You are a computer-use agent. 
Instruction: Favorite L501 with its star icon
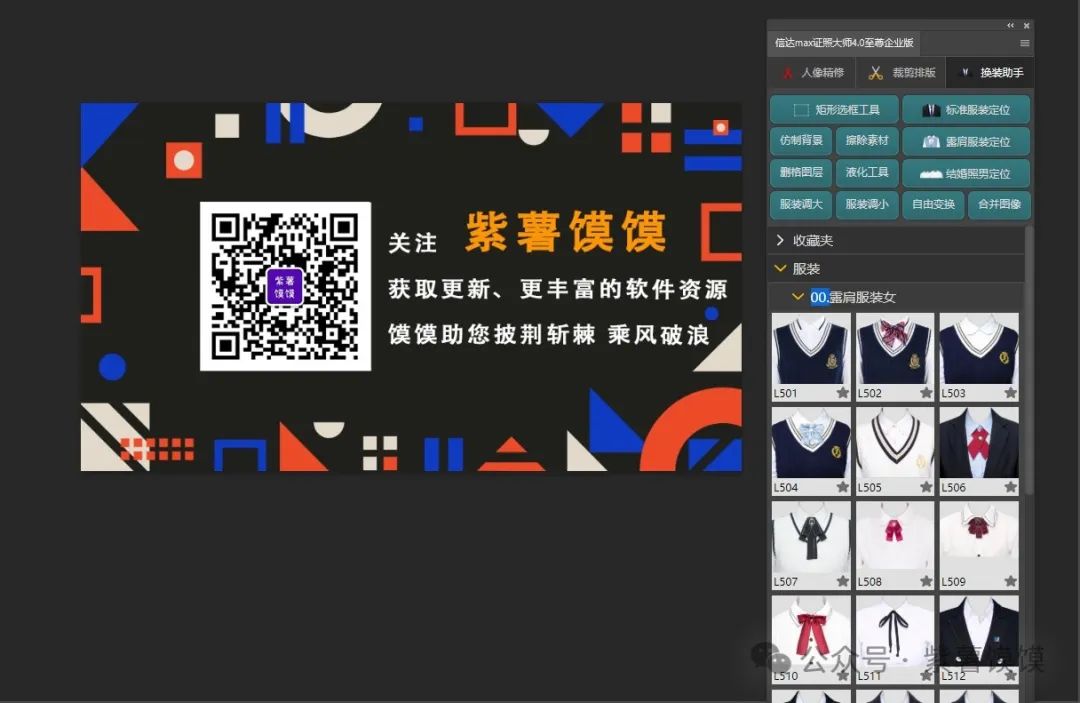pyautogui.click(x=842, y=392)
